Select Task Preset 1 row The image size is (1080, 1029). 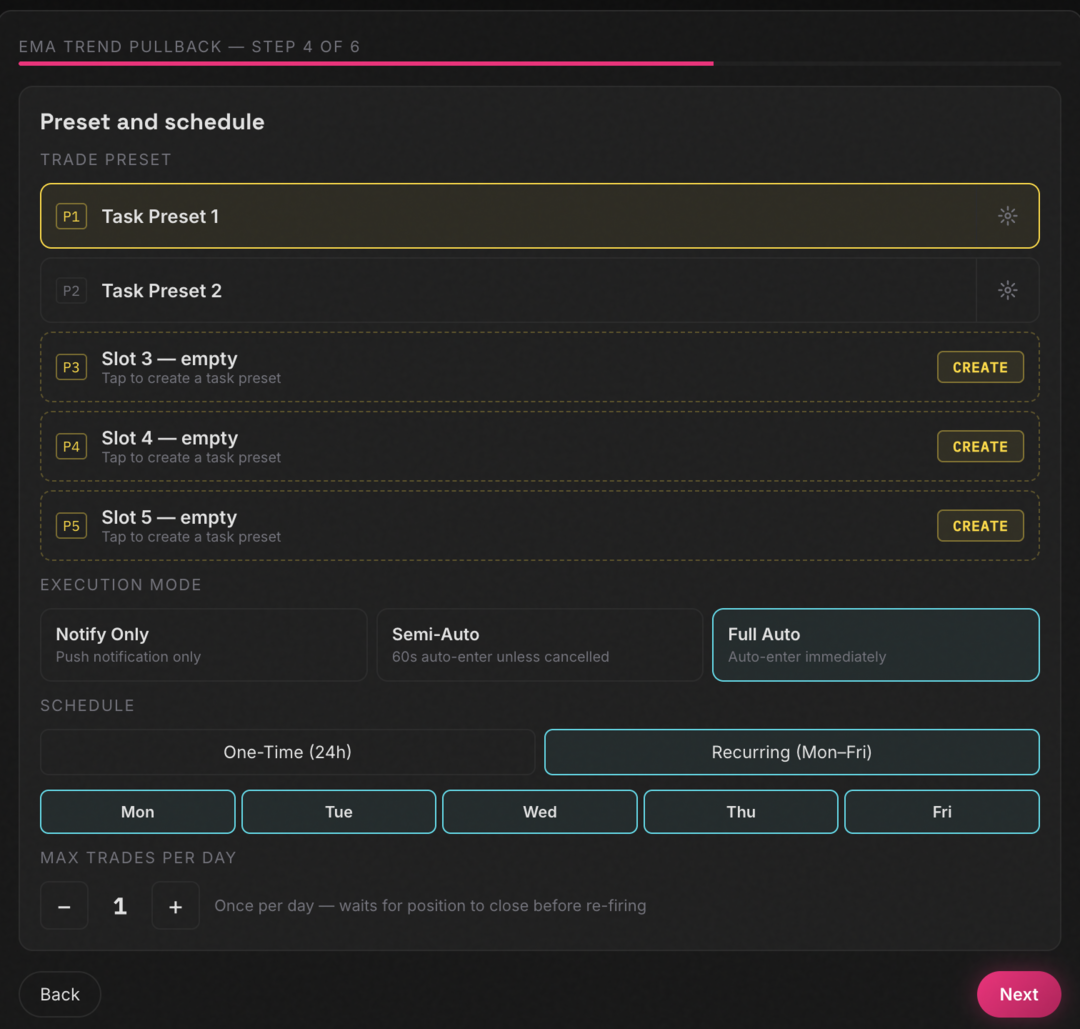[x=539, y=216]
